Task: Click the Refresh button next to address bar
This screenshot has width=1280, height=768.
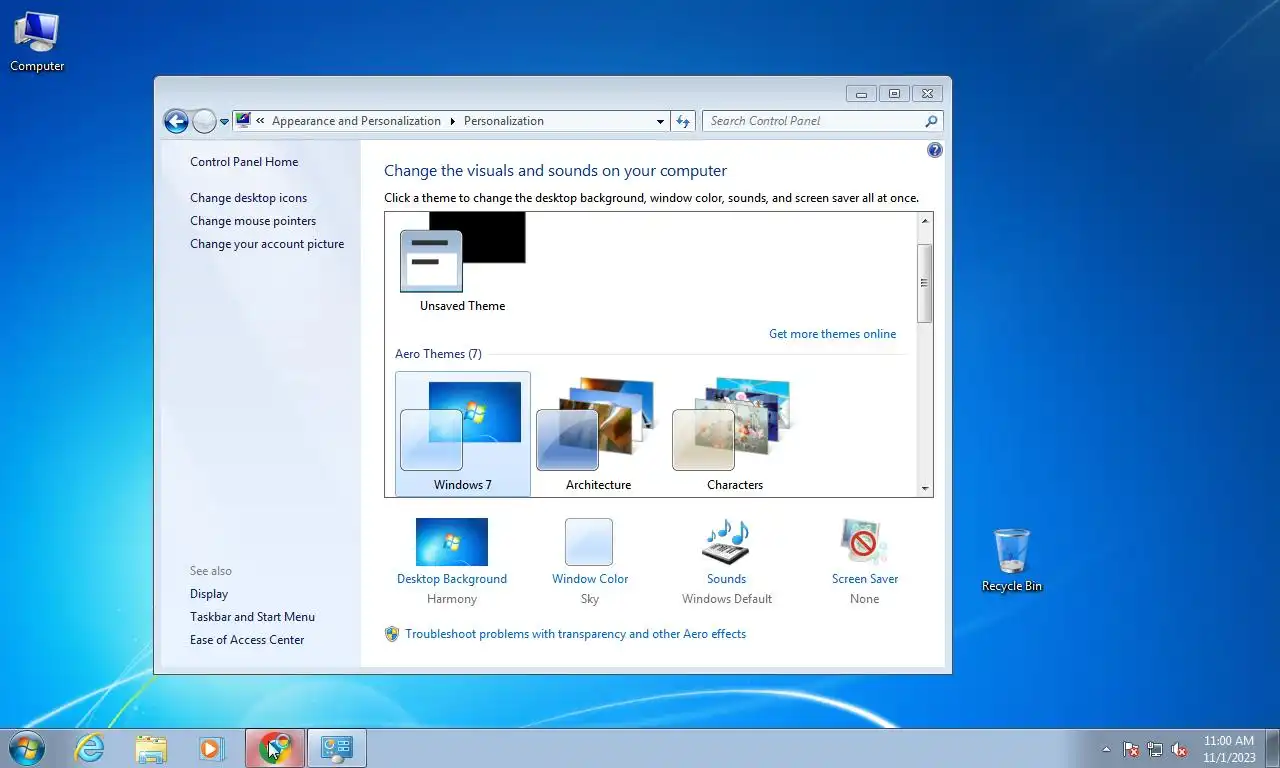Action: tap(683, 121)
